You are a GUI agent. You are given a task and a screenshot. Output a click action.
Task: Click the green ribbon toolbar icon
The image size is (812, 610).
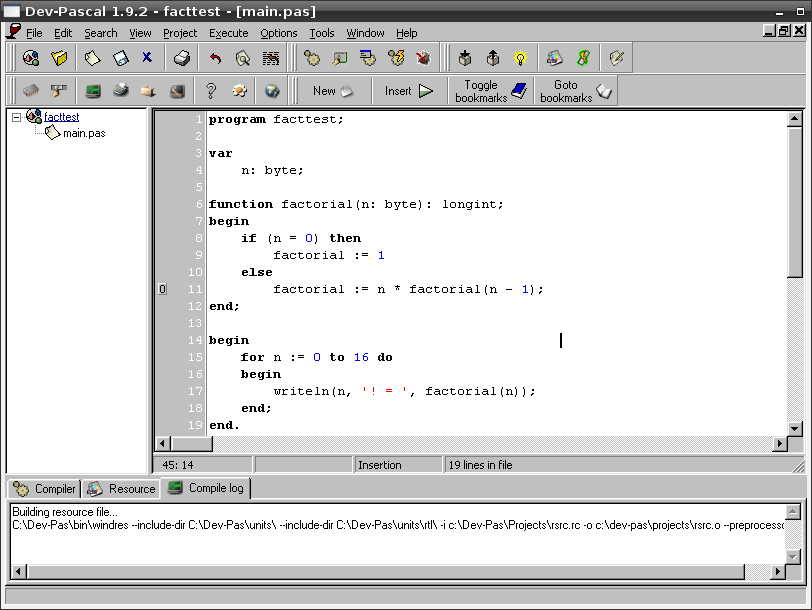[x=583, y=58]
